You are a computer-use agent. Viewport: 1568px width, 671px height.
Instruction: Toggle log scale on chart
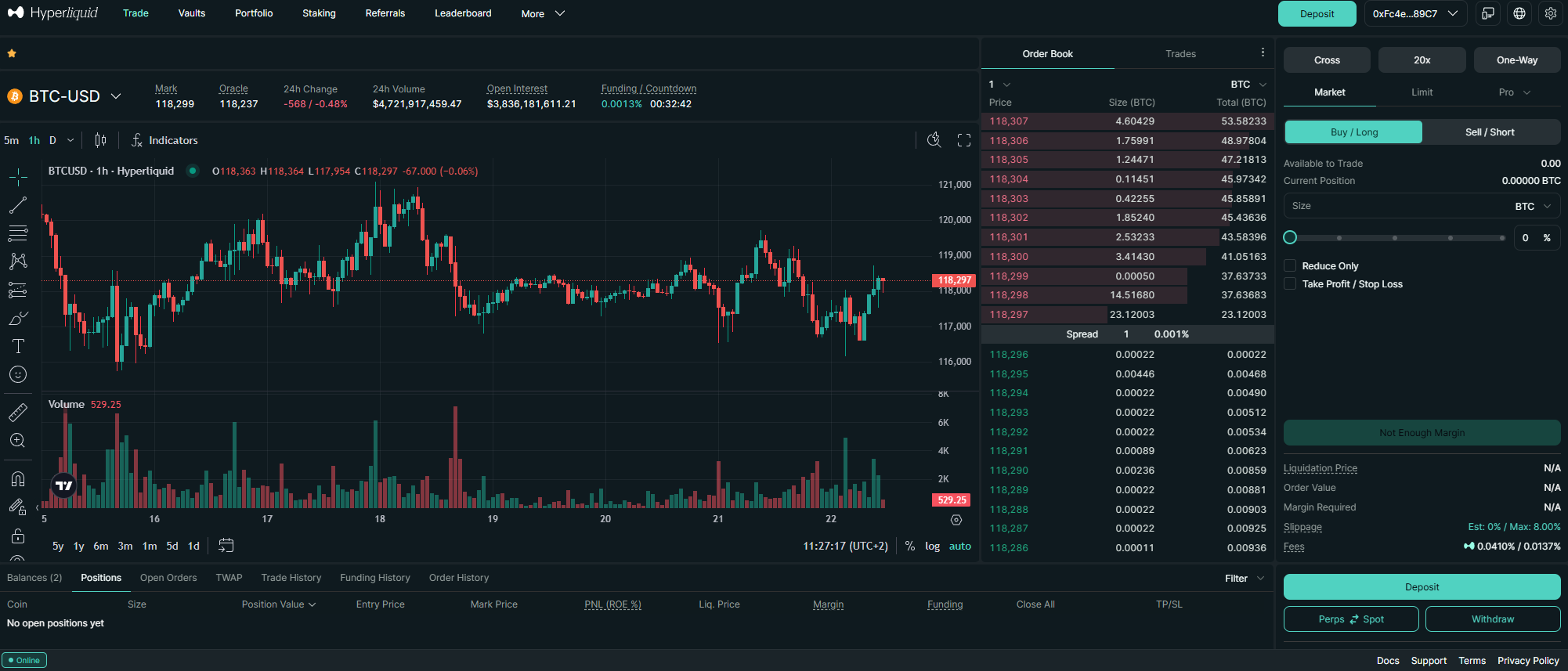point(932,546)
